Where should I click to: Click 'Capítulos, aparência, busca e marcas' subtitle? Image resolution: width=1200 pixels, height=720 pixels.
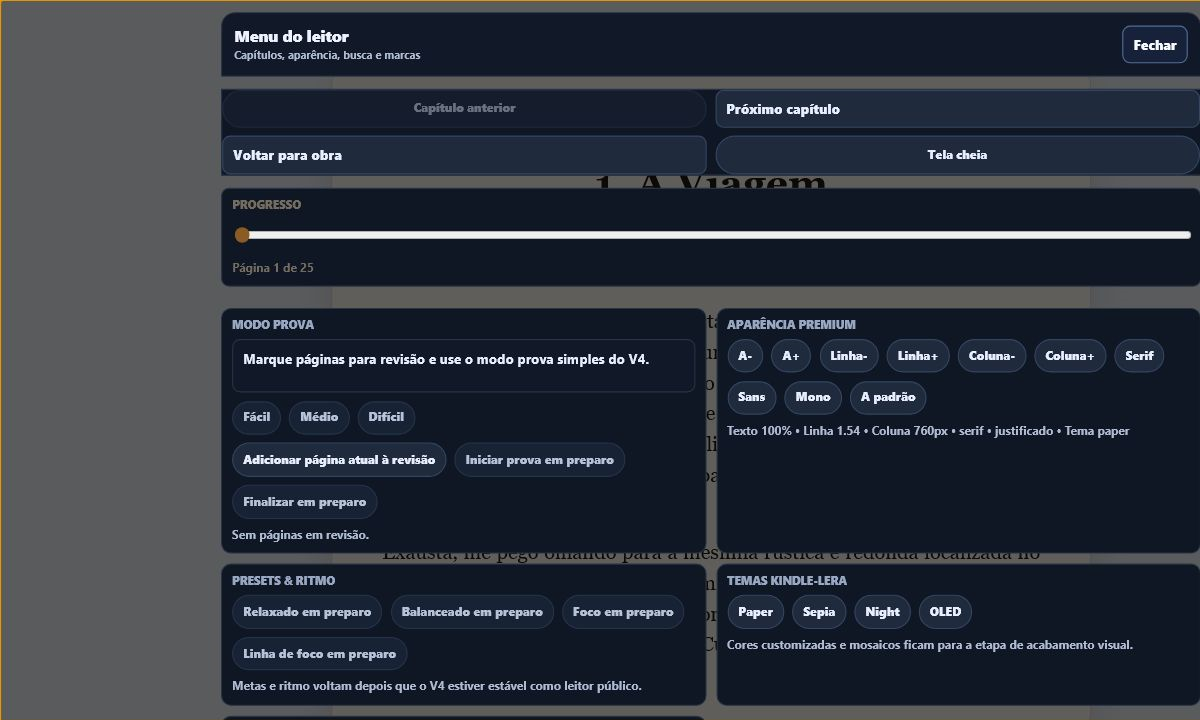327,56
